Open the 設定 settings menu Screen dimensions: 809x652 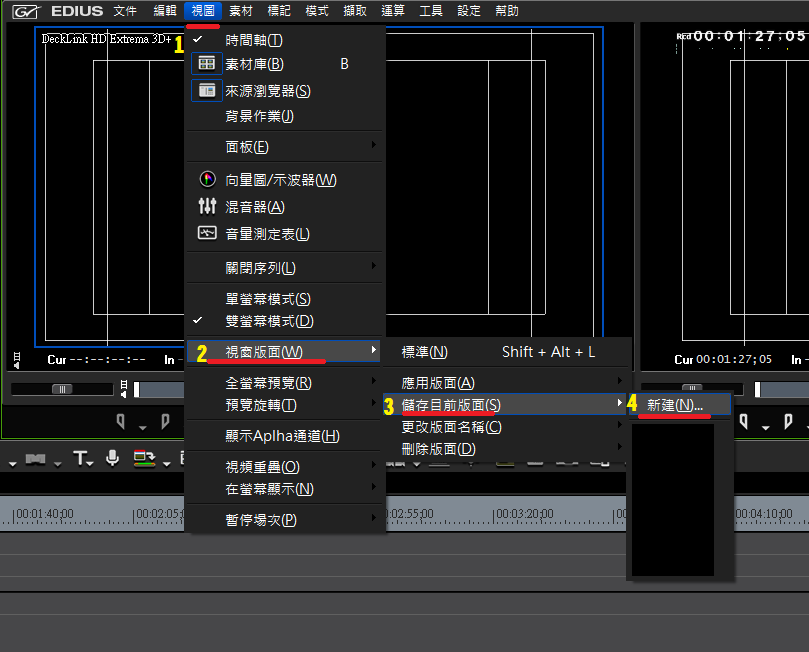click(x=468, y=11)
